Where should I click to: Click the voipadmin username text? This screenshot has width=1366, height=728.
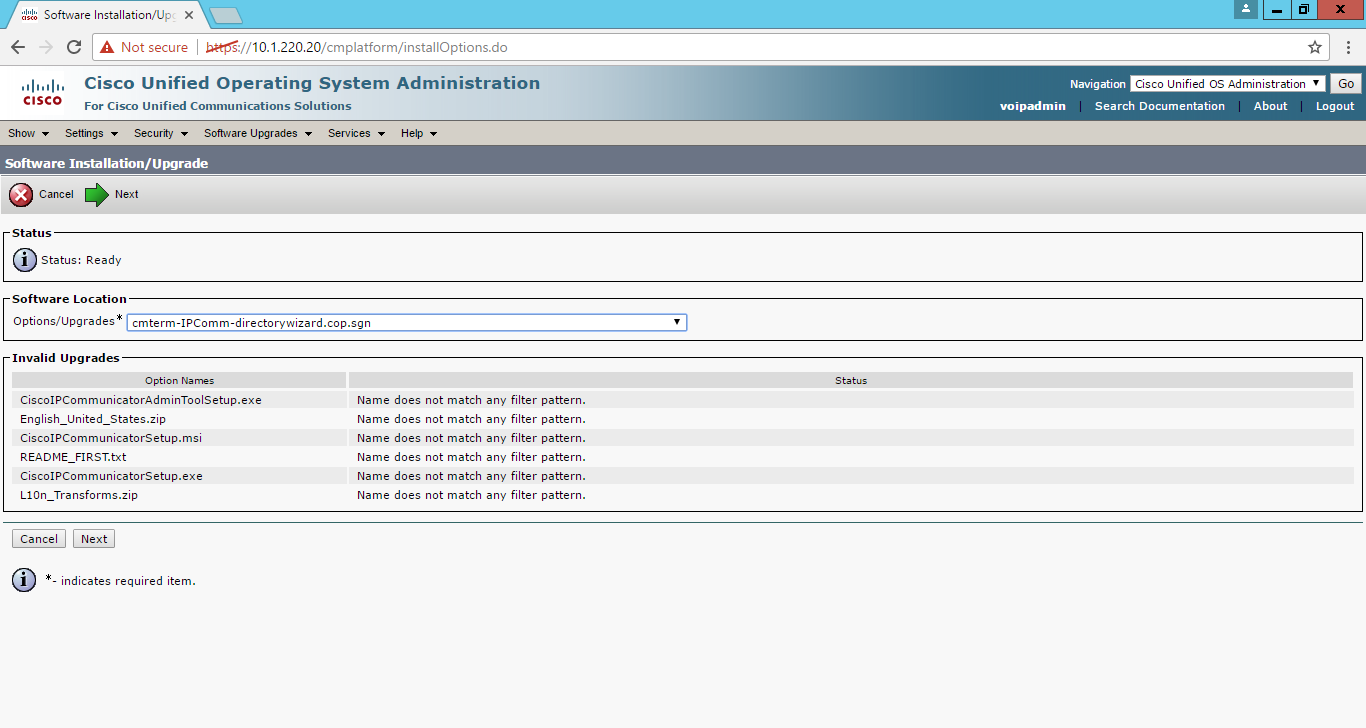point(1033,106)
